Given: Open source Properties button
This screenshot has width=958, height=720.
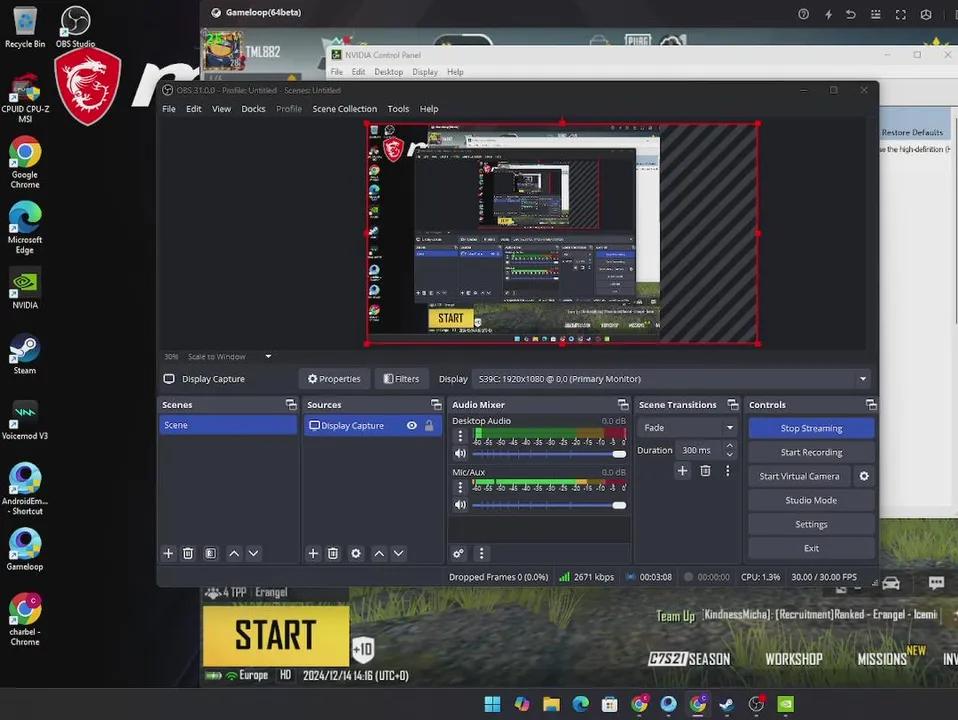Looking at the screenshot, I should coord(334,379).
